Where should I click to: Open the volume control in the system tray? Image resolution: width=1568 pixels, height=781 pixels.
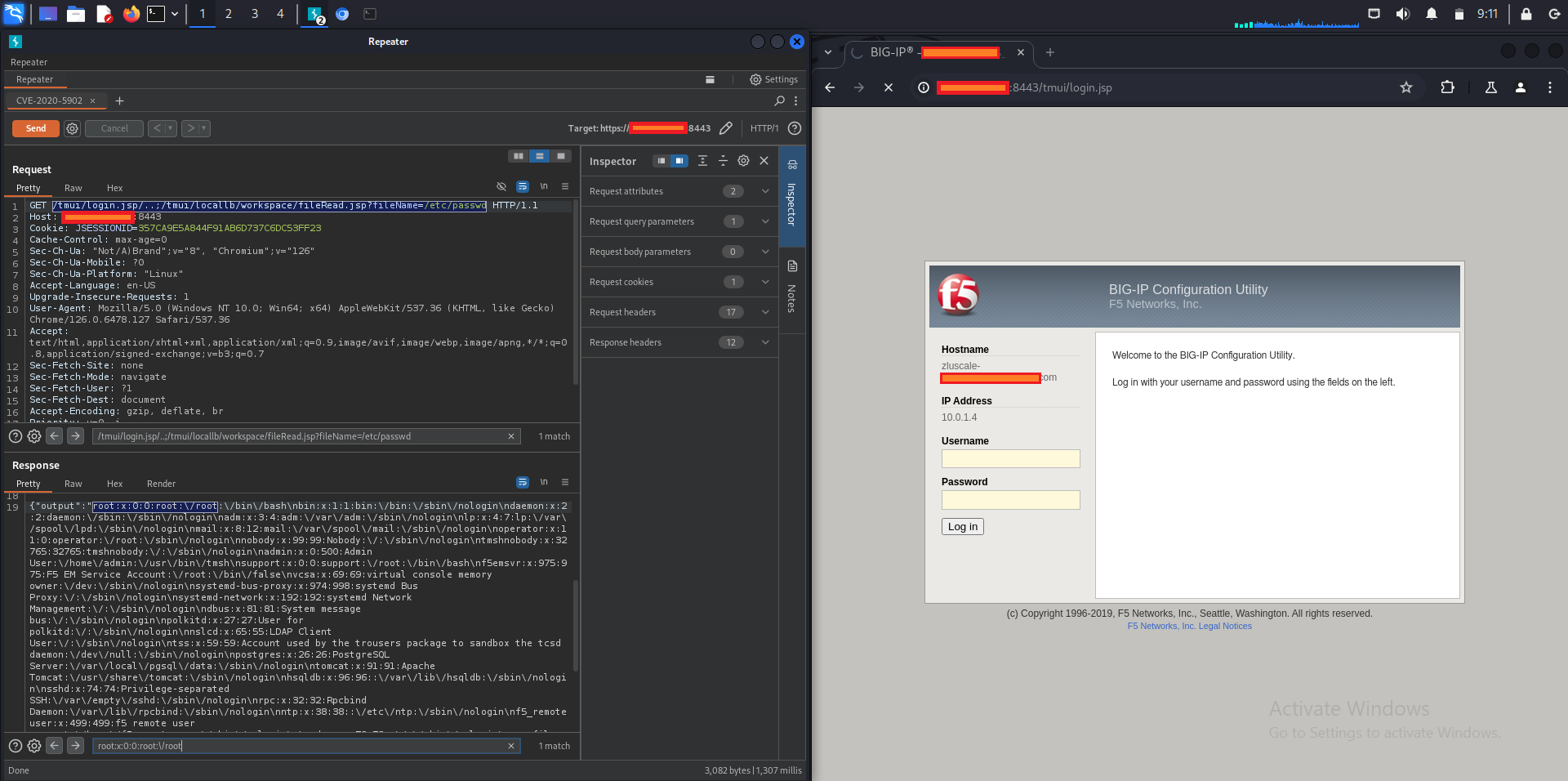point(1403,14)
